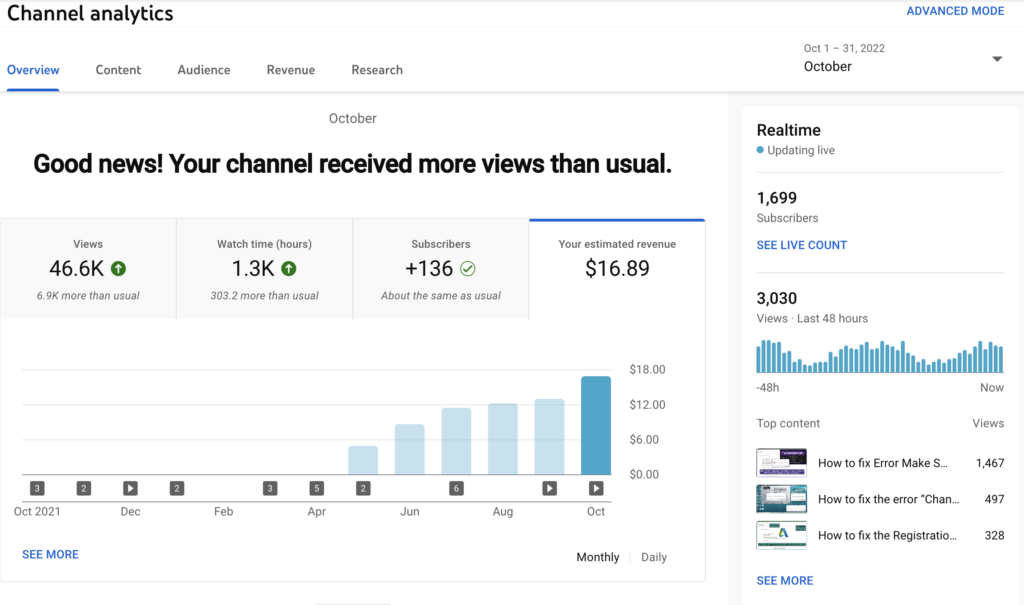Open ADVANCED MODE

[x=955, y=11]
